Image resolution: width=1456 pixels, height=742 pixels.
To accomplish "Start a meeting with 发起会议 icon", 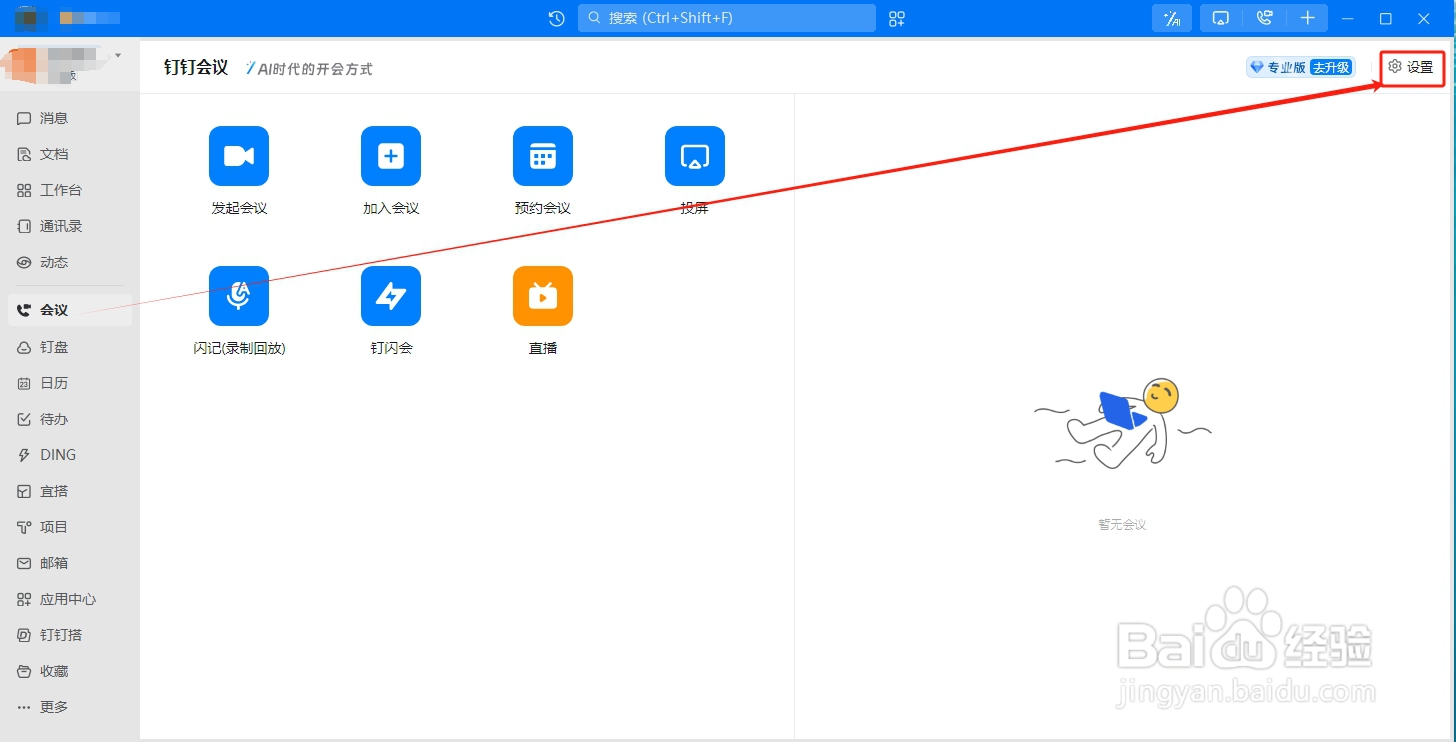I will pos(239,156).
